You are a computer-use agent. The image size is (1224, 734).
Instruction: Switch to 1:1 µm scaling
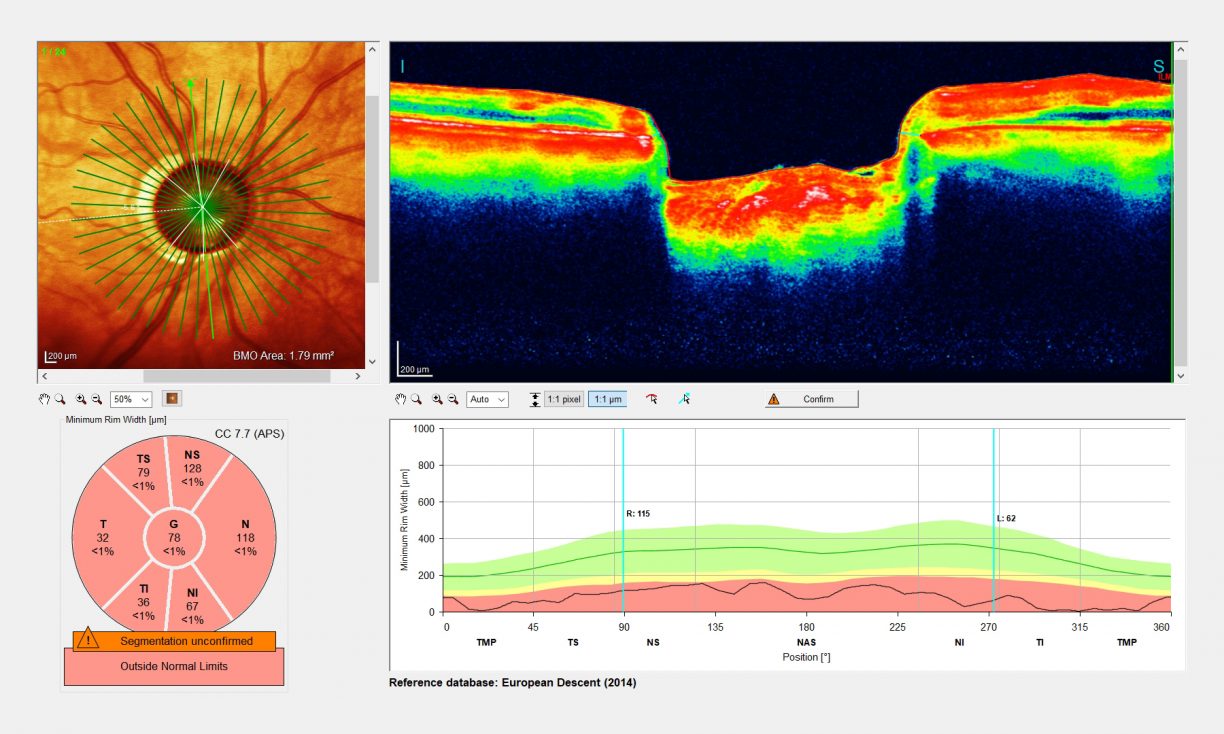click(608, 399)
